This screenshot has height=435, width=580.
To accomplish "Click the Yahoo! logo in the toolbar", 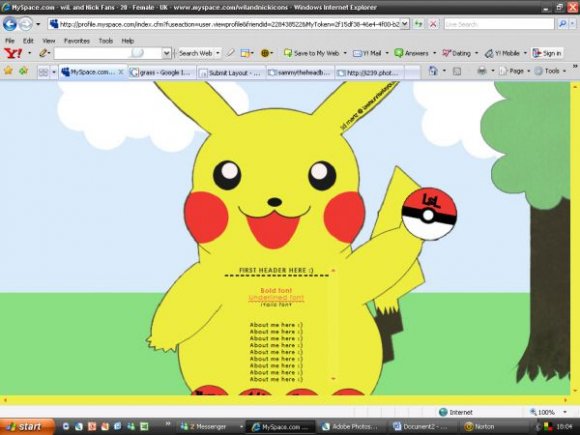I will tap(13, 53).
